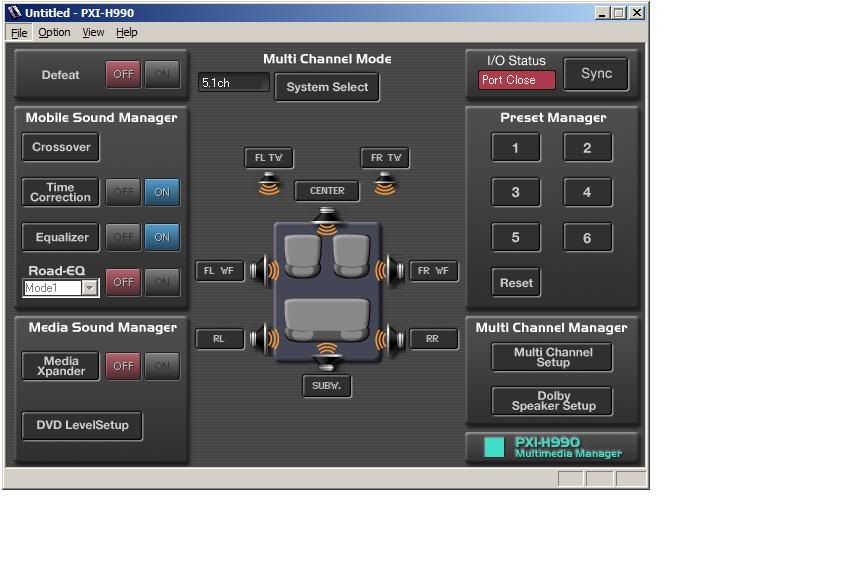Load preset 6
Viewport: 858px width, 570px height.
(x=587, y=237)
